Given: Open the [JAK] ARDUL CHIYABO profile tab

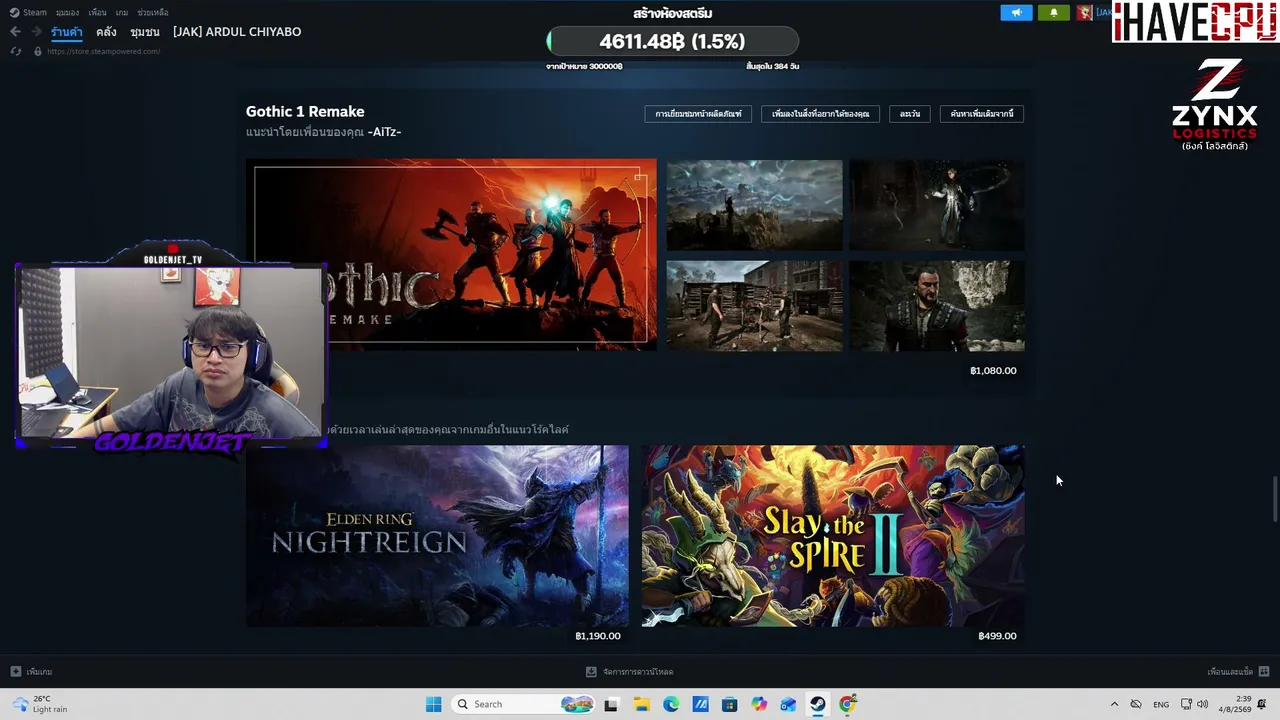Looking at the screenshot, I should pyautogui.click(x=237, y=32).
